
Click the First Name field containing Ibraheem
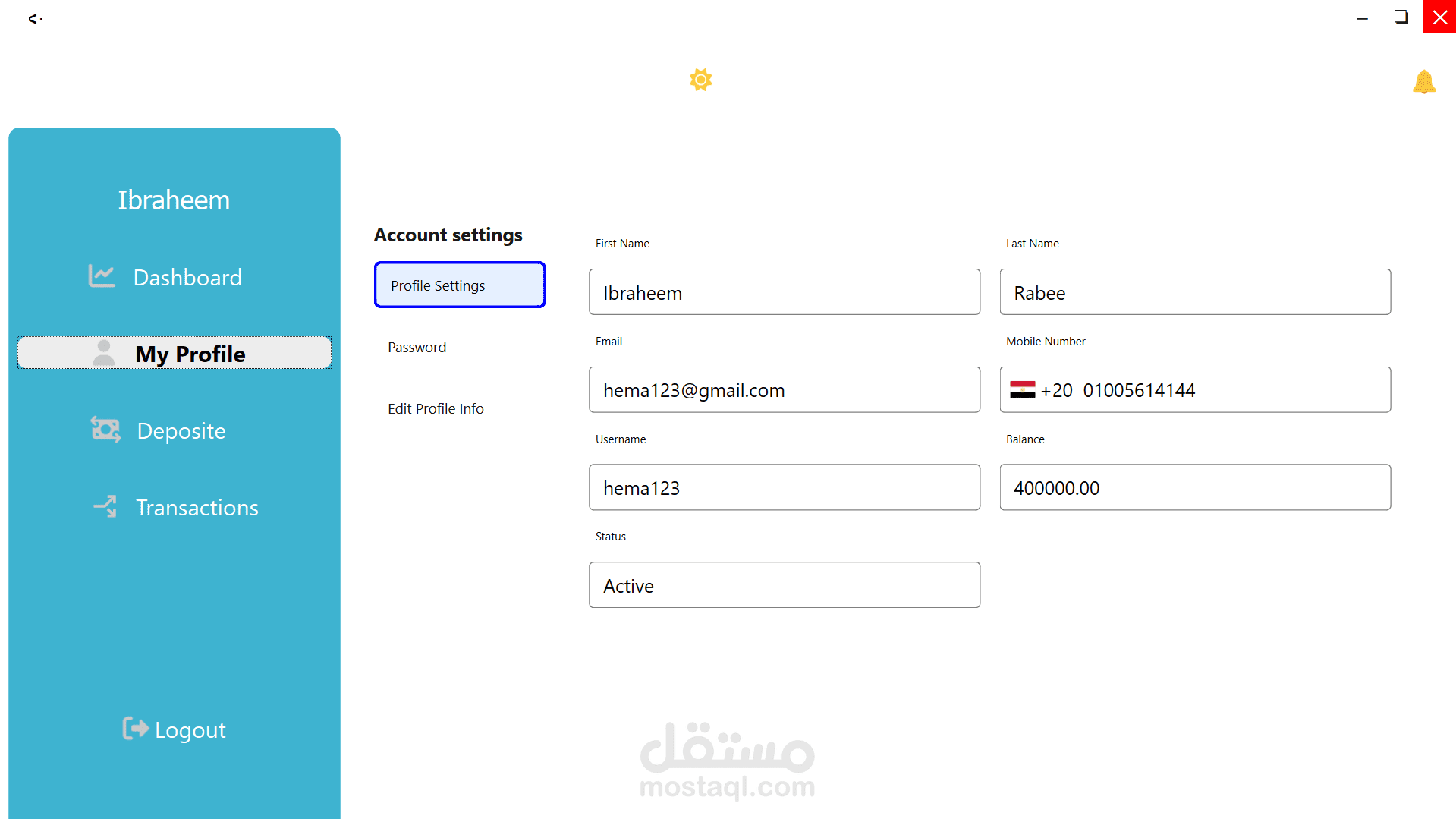click(785, 292)
